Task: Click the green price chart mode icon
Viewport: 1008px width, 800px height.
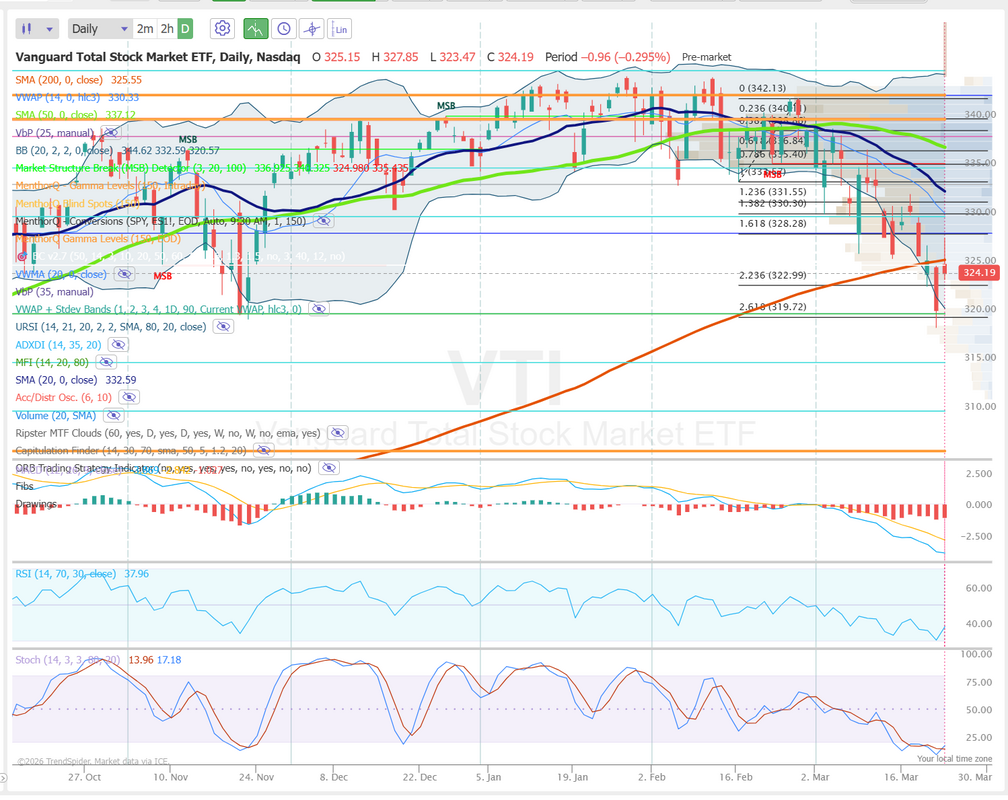Action: pos(256,29)
